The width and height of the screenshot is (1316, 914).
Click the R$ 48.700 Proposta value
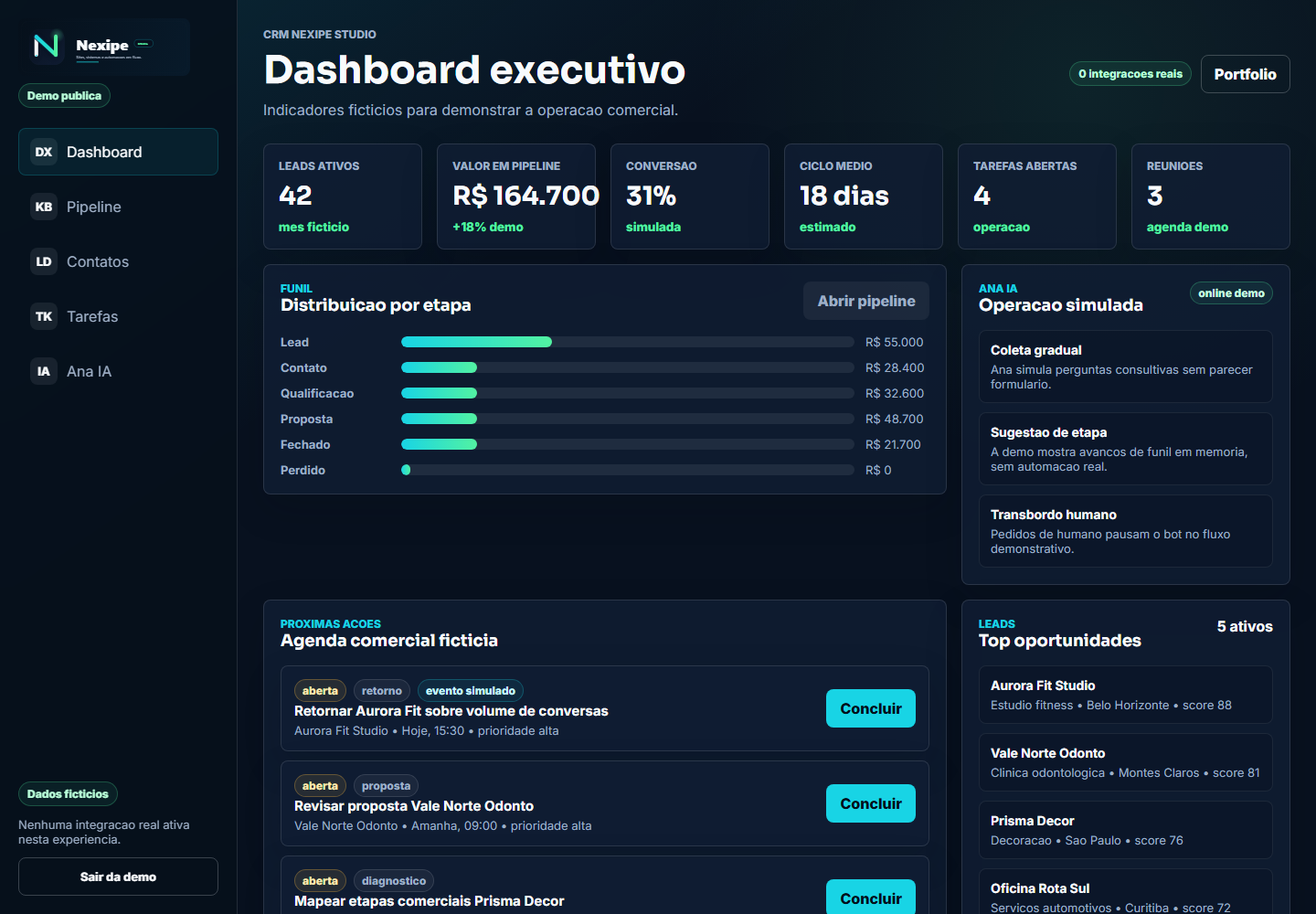tap(895, 419)
